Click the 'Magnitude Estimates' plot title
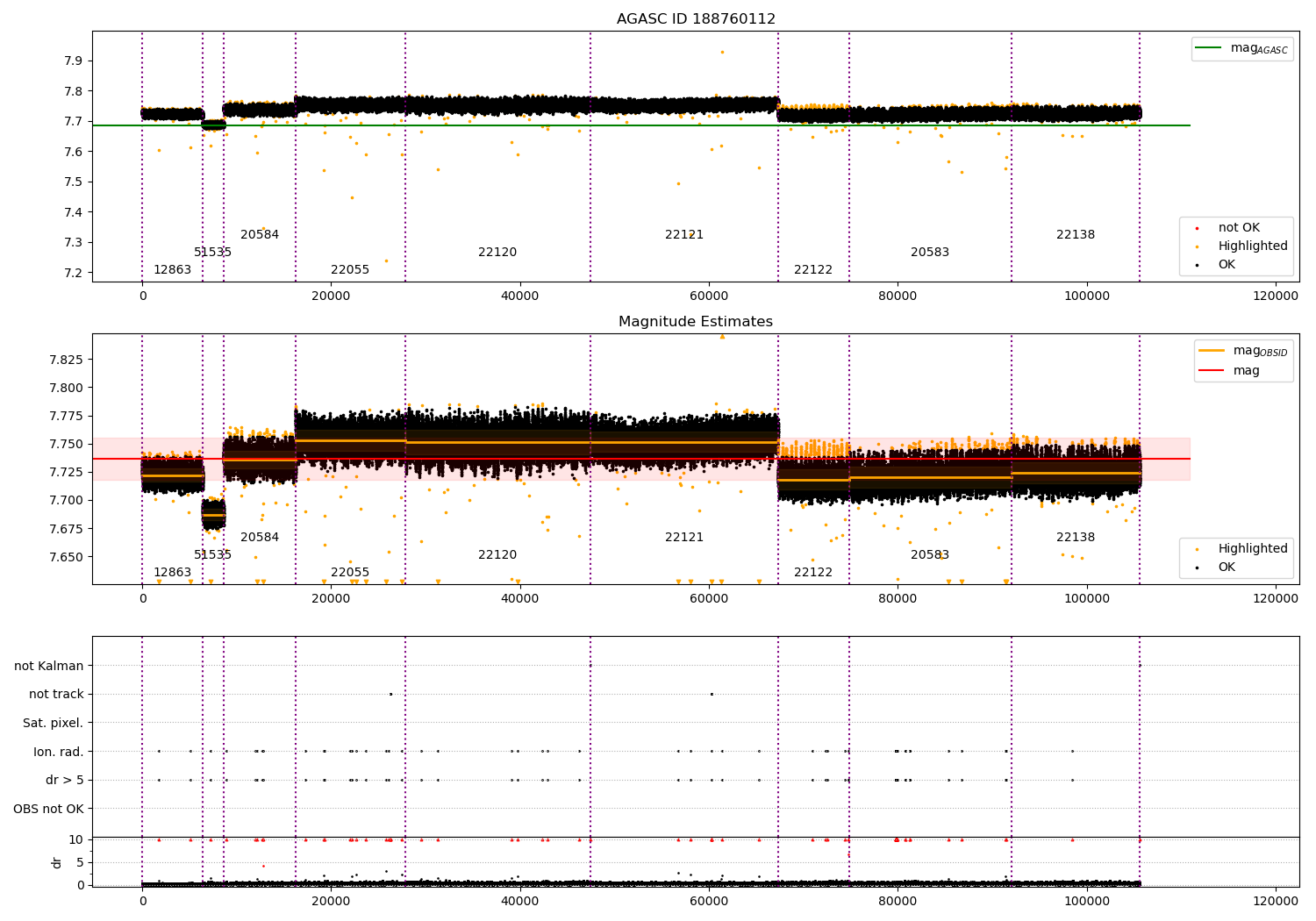Viewport: 1316px width, 921px height. point(696,322)
